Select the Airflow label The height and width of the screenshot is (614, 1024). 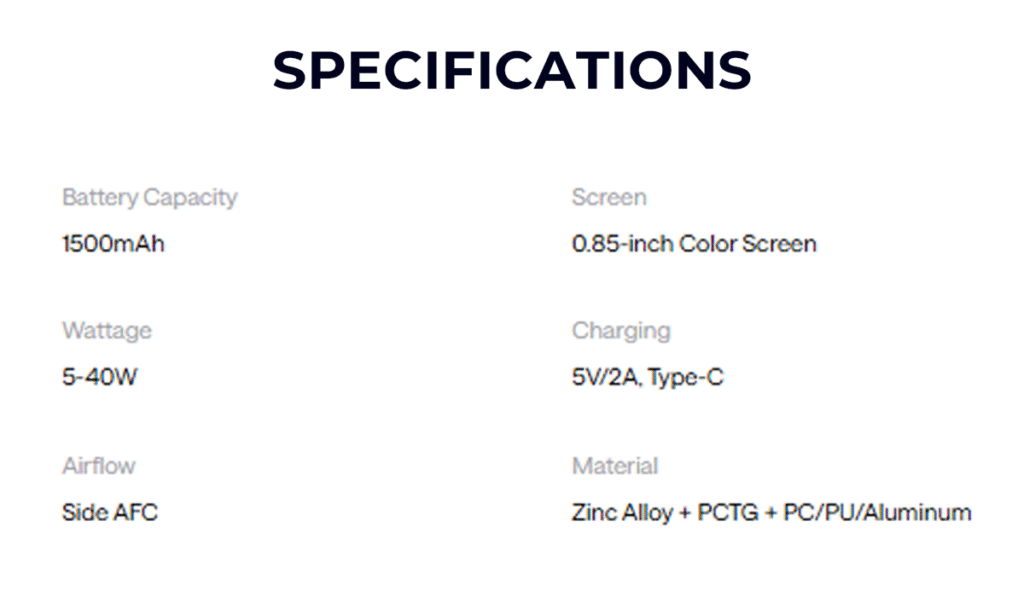click(99, 466)
